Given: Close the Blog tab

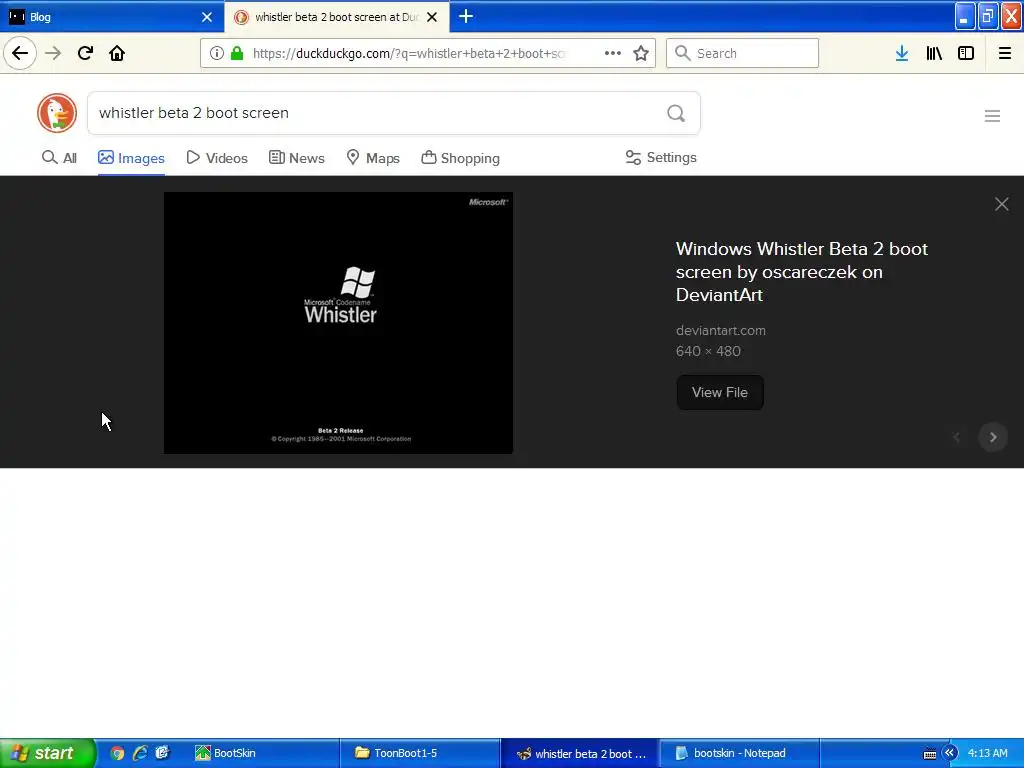Looking at the screenshot, I should 207,17.
